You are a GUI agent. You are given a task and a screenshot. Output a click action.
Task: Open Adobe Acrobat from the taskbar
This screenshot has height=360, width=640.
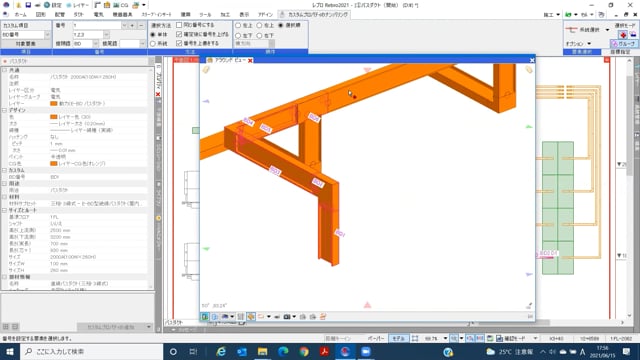(x=324, y=351)
